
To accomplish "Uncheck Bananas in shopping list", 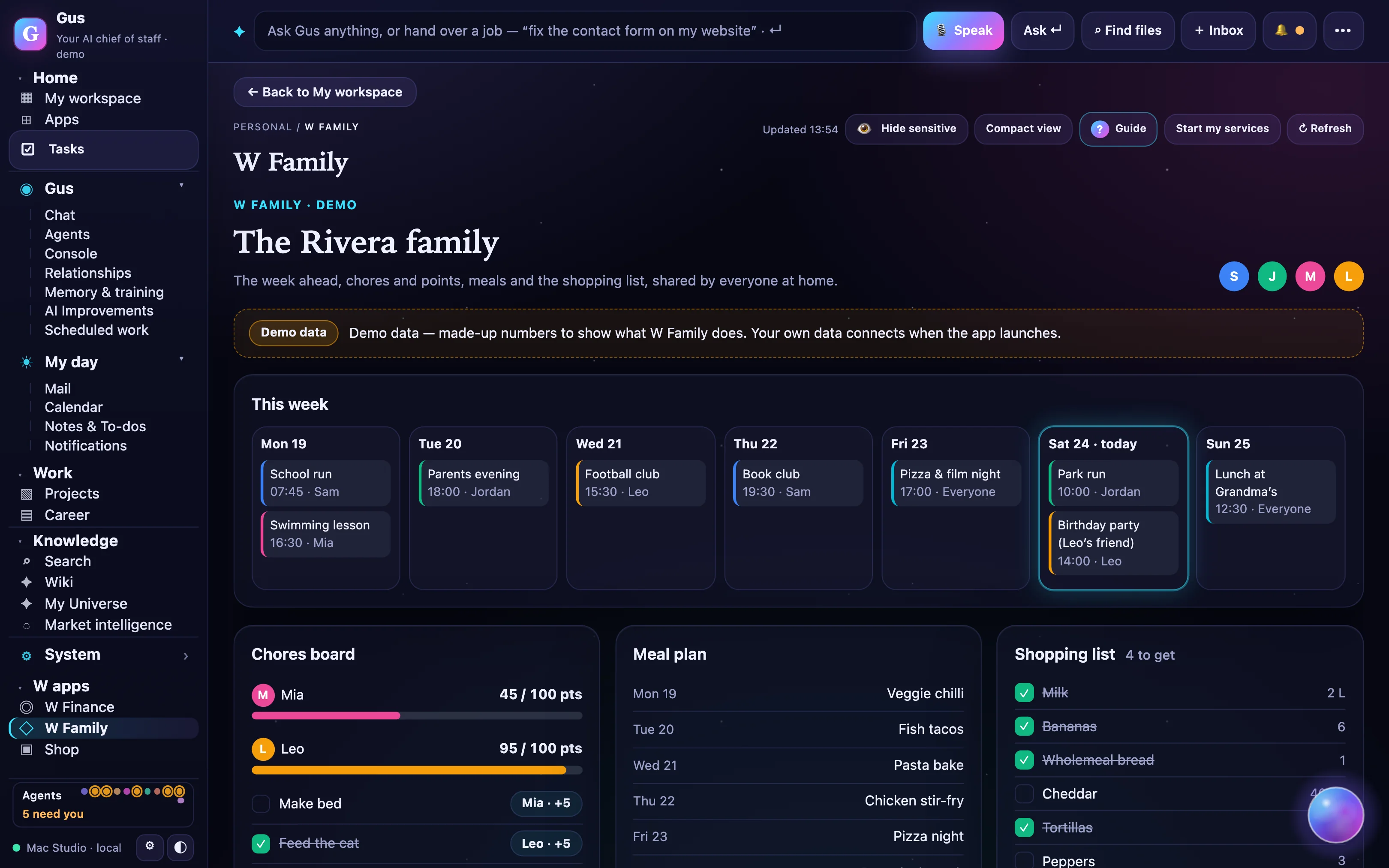I will 1024,727.
